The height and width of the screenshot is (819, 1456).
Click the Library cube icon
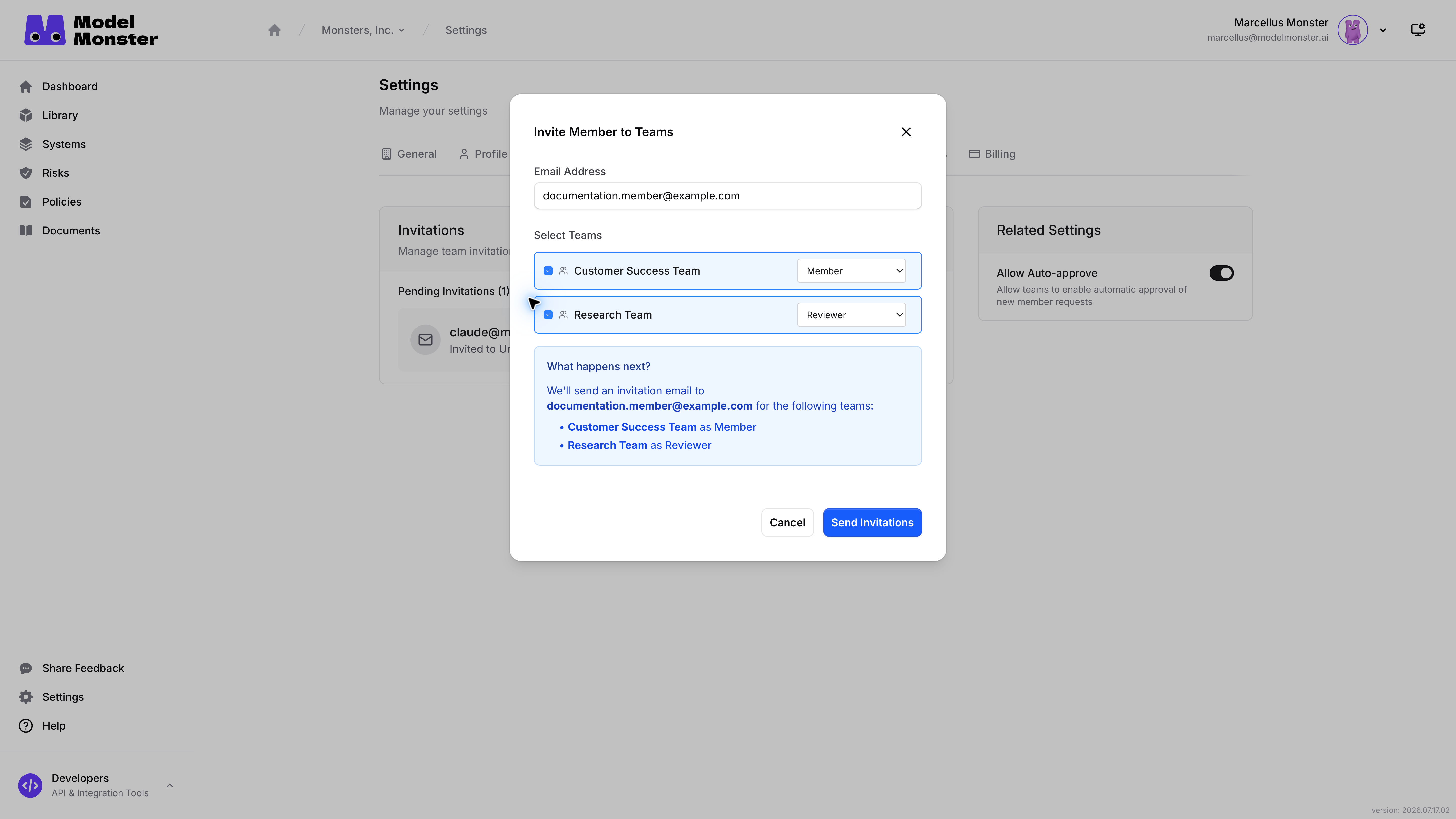click(26, 115)
